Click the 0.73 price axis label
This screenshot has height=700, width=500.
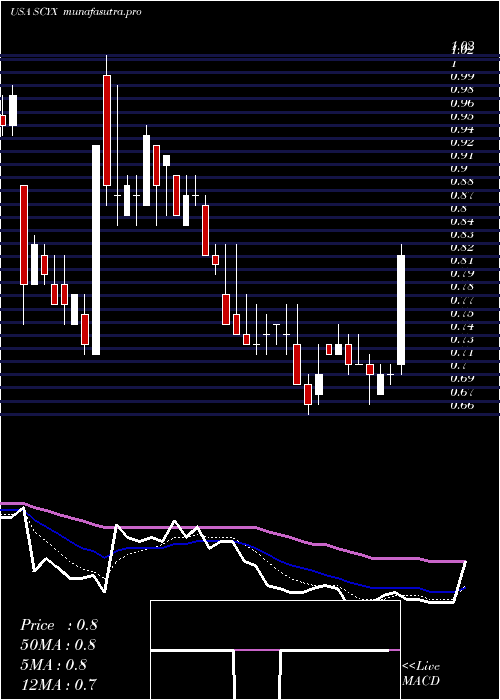point(462,339)
